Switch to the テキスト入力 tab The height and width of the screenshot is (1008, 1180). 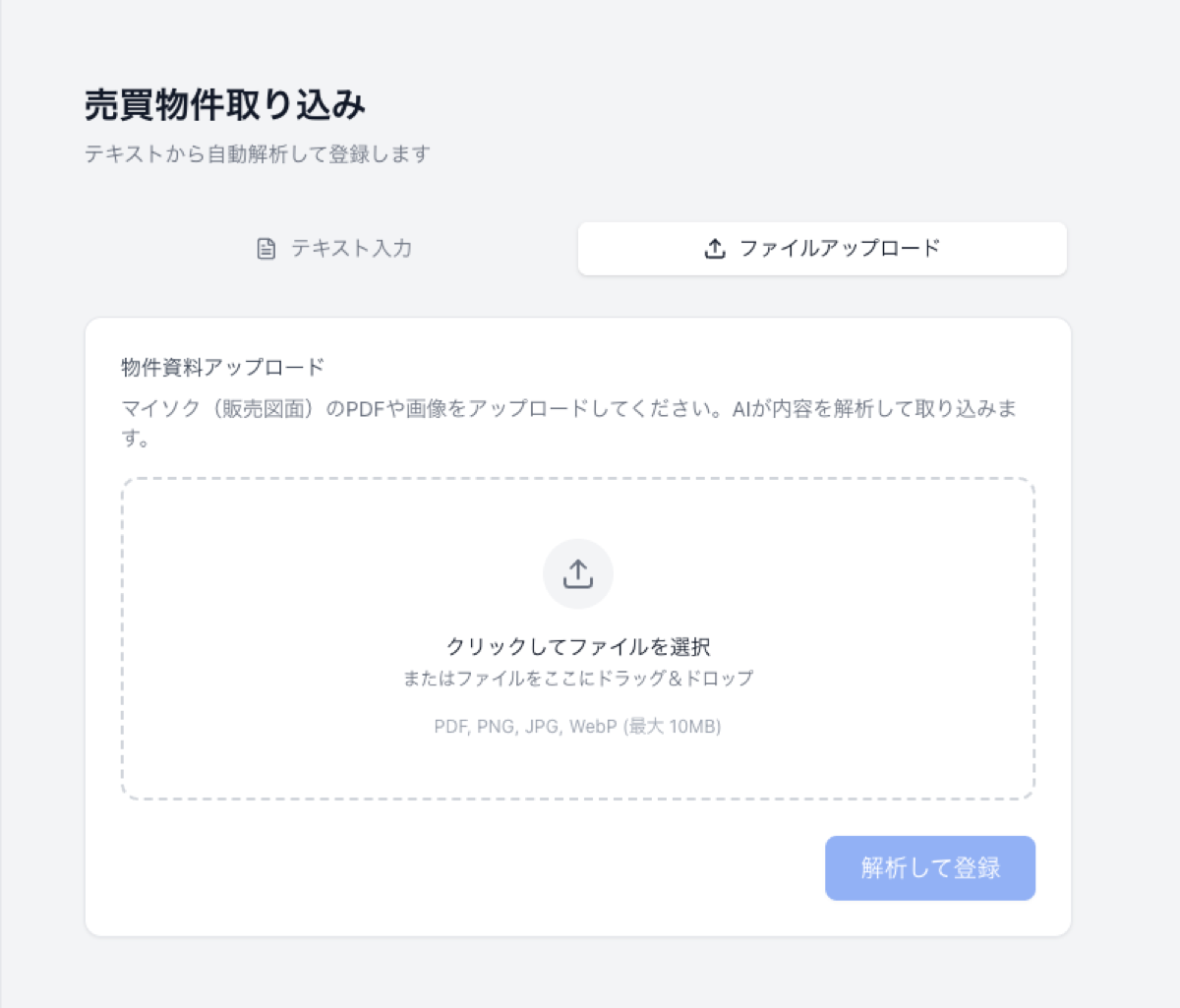pos(332,249)
